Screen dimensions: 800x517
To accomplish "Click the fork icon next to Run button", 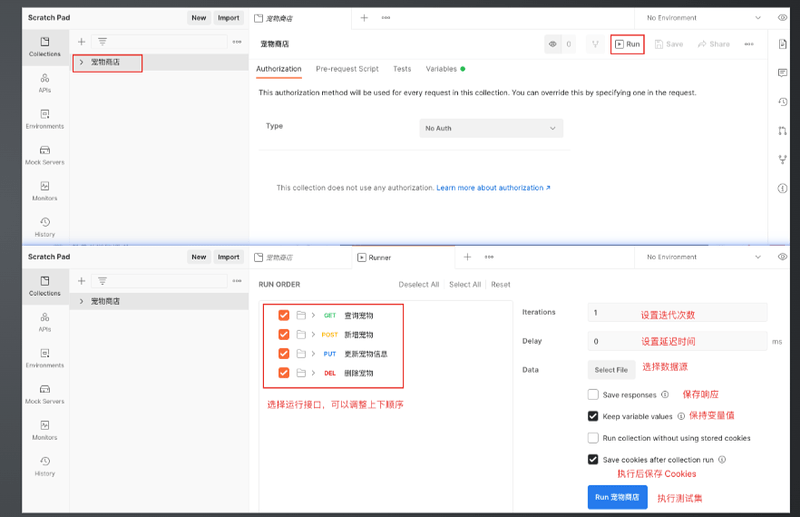I will [595, 44].
